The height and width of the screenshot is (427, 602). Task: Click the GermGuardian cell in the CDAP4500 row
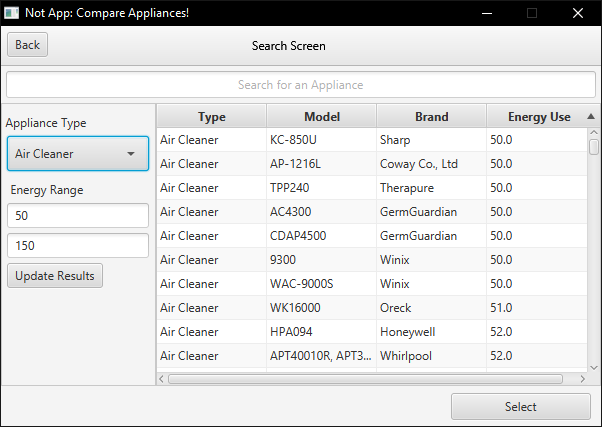coord(432,236)
